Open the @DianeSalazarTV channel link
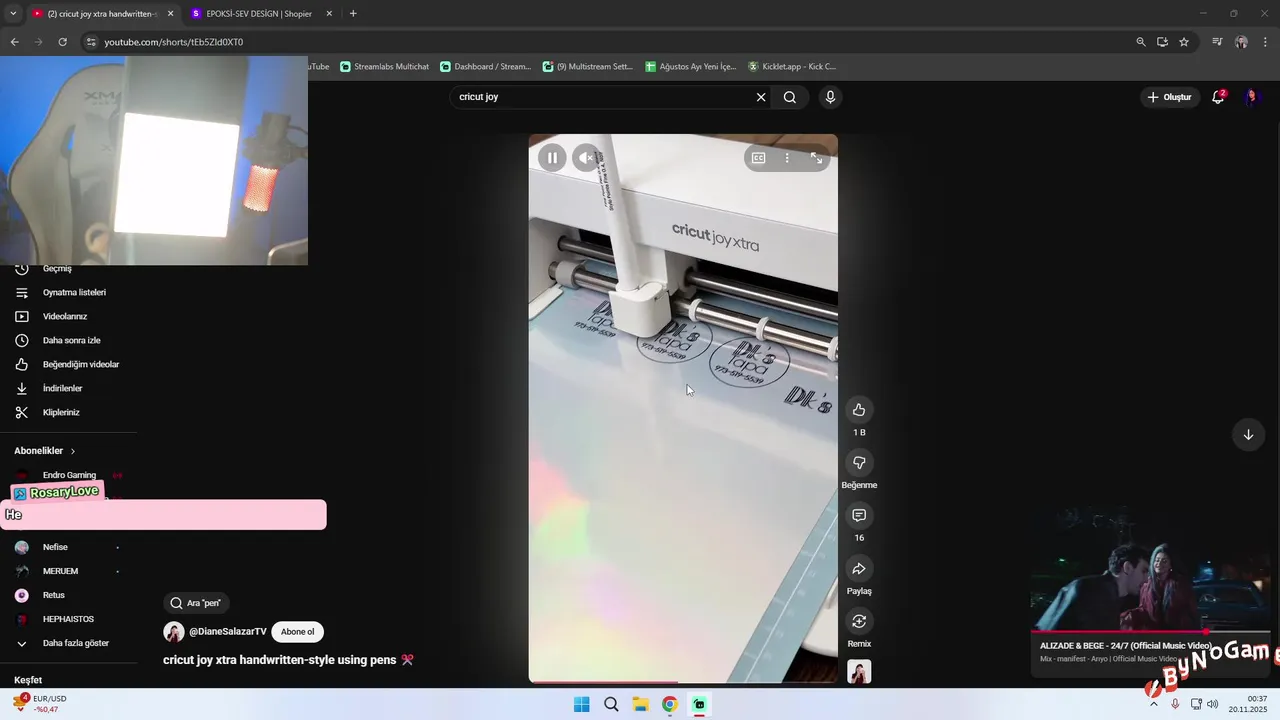The image size is (1280, 720). [x=228, y=632]
